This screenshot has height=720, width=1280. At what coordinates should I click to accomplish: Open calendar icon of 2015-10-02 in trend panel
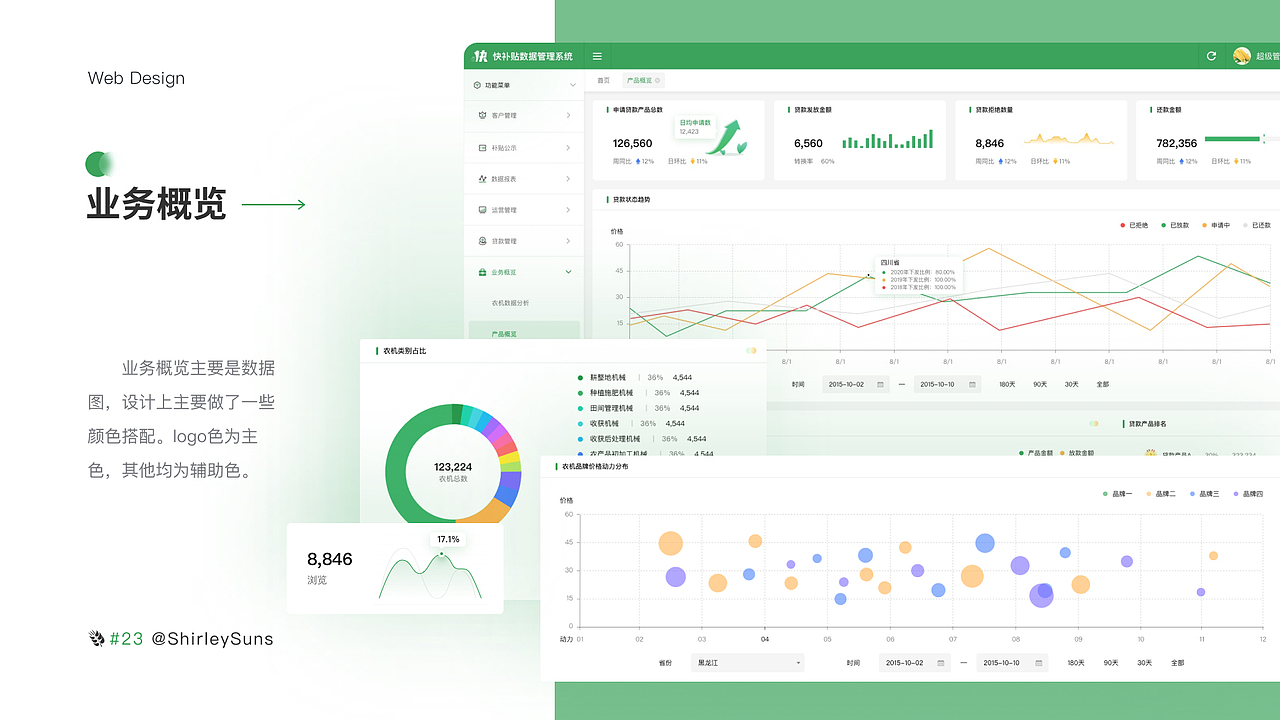coord(880,384)
